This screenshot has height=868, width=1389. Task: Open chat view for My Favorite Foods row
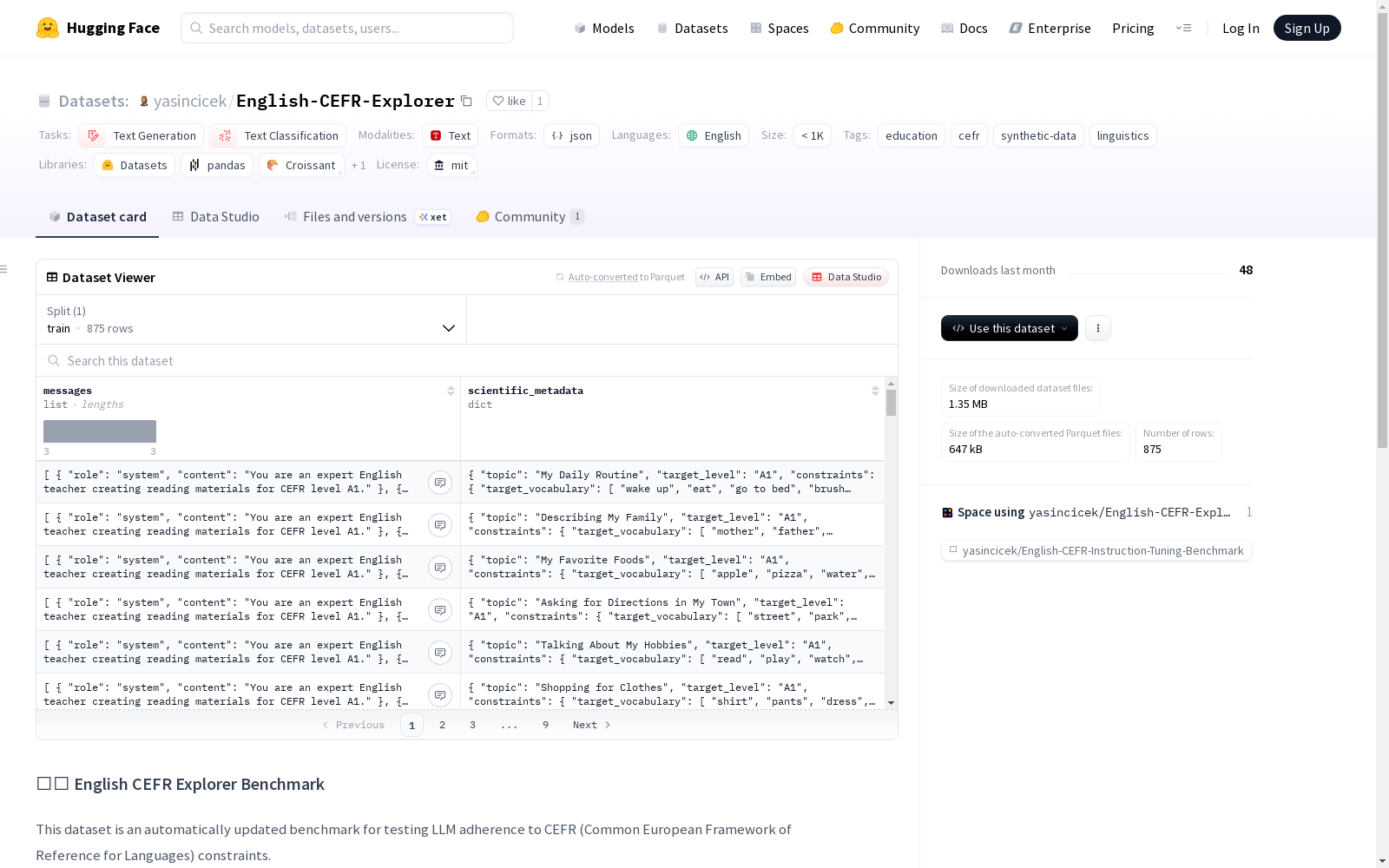[440, 568]
